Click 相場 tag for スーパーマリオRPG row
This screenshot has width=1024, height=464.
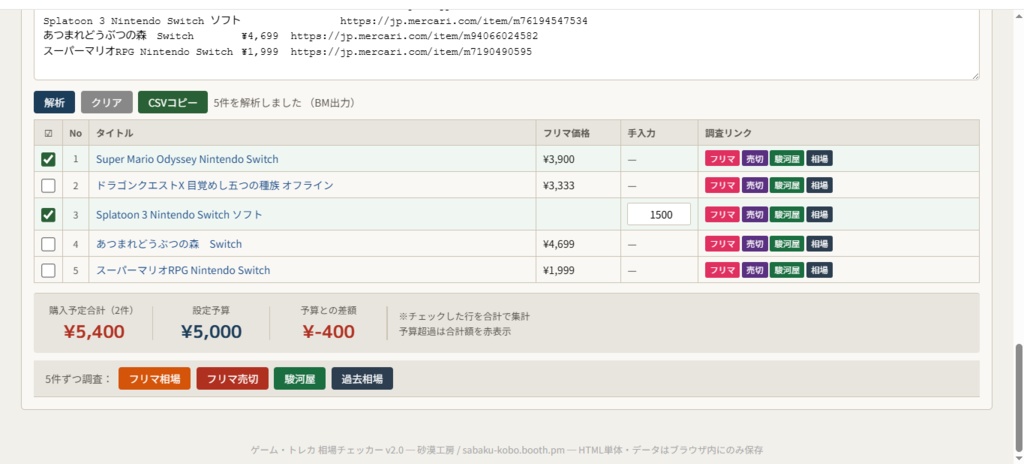click(819, 271)
